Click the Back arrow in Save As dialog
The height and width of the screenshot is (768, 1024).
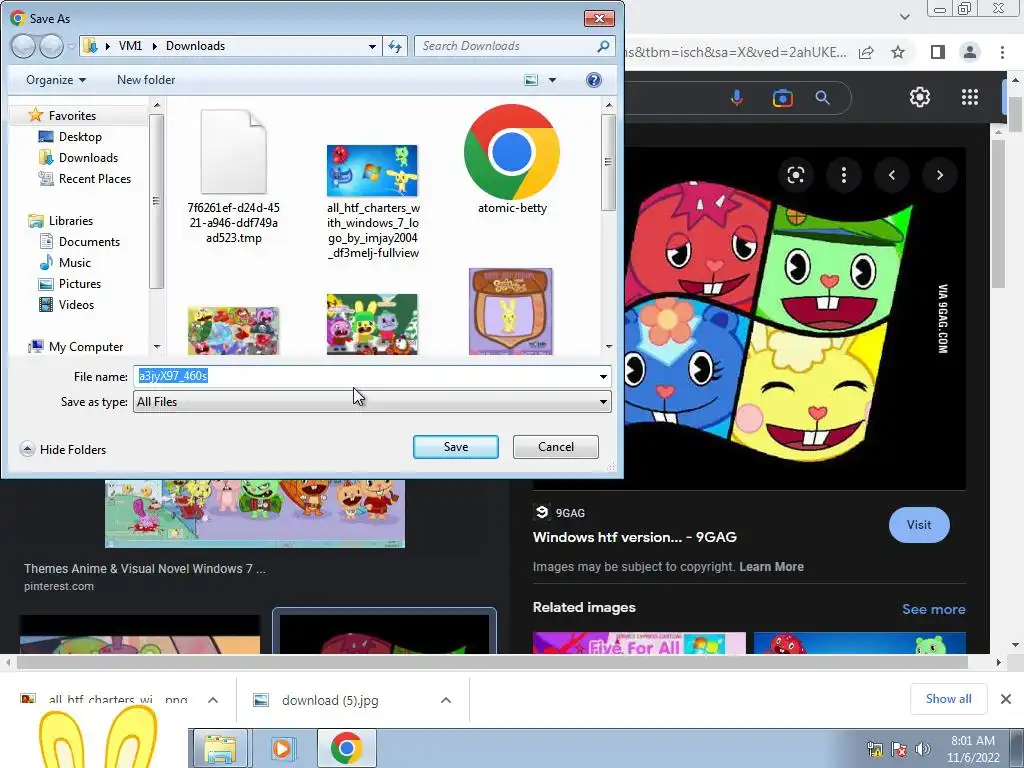point(24,46)
